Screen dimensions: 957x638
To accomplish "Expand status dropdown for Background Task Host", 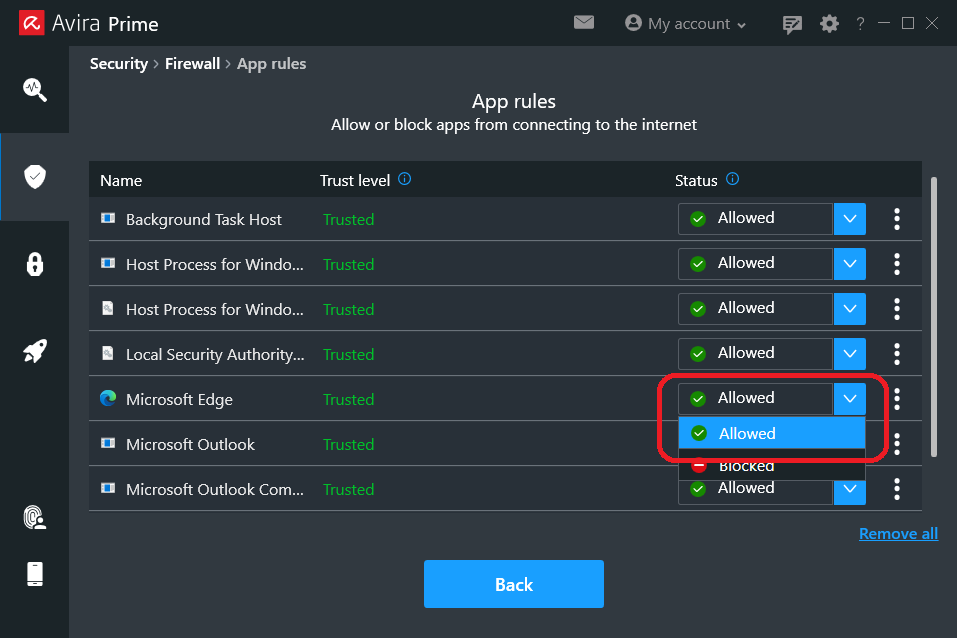I will pyautogui.click(x=850, y=219).
